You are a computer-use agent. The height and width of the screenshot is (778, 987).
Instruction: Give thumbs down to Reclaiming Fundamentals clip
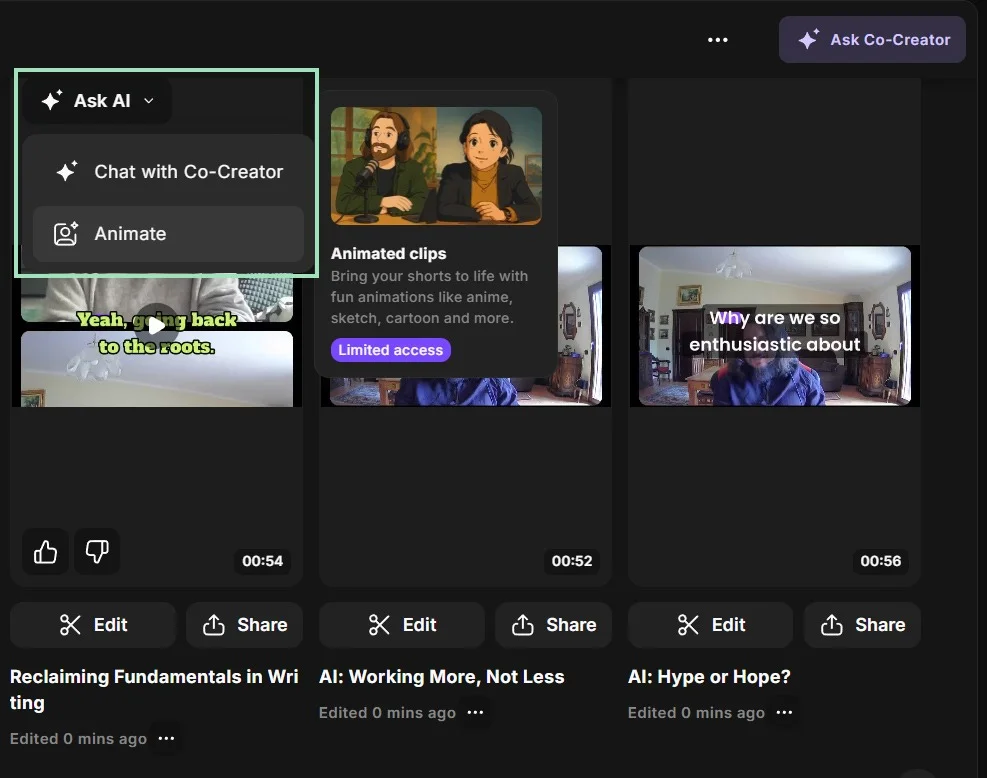click(97, 551)
